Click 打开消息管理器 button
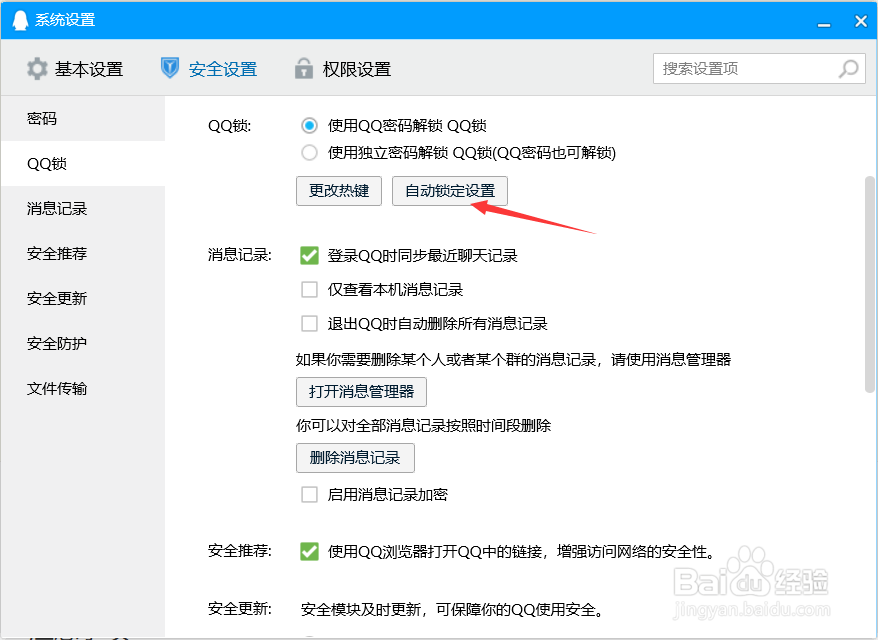The height and width of the screenshot is (640, 878). click(361, 391)
